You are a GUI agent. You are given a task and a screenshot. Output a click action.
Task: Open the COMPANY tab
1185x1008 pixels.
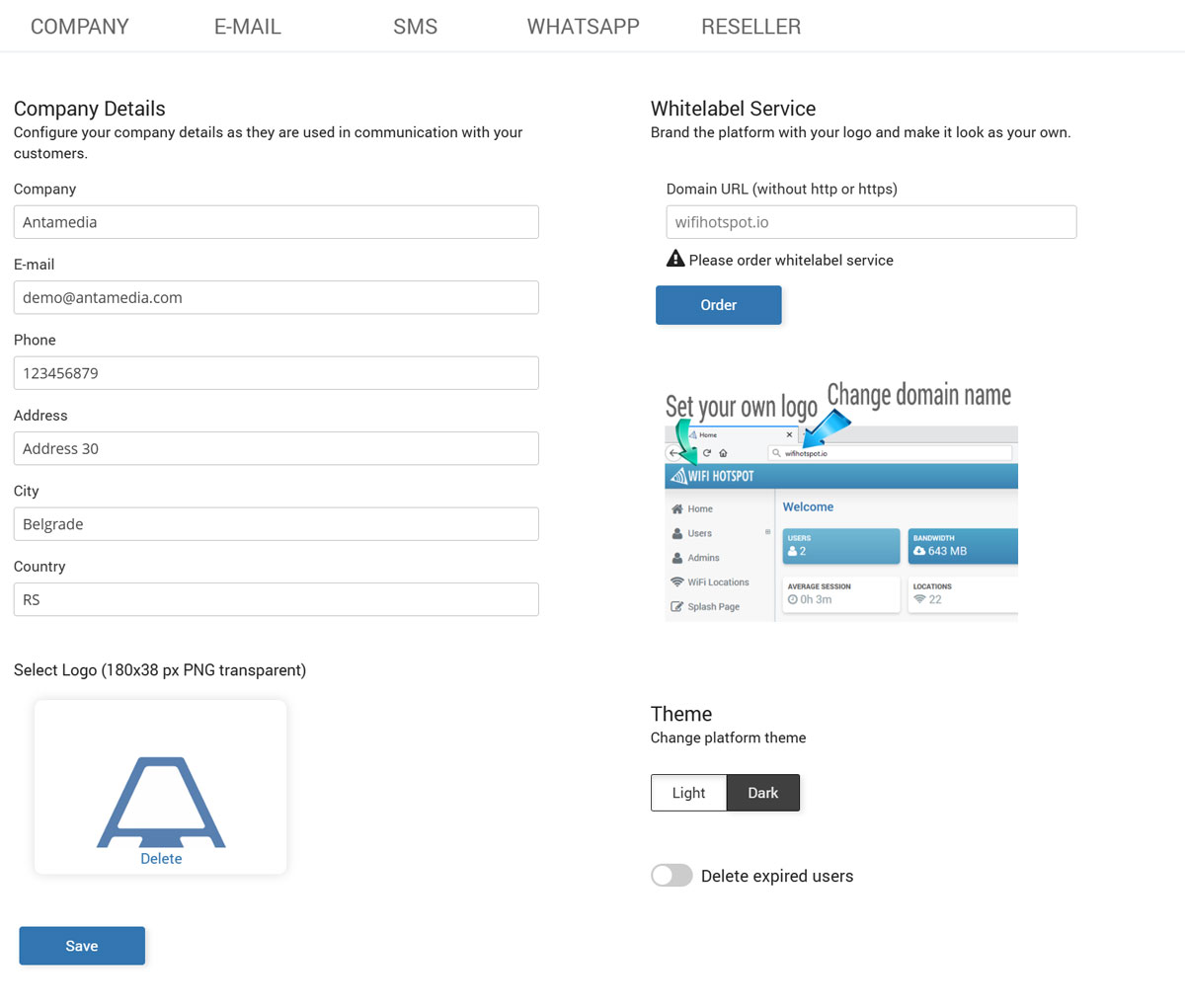80,27
